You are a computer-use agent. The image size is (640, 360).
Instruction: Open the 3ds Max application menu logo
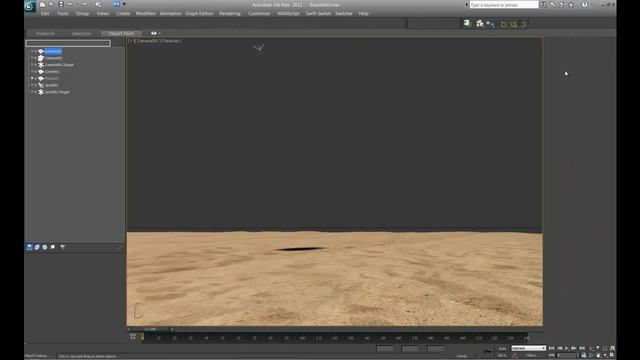tap(30, 6)
